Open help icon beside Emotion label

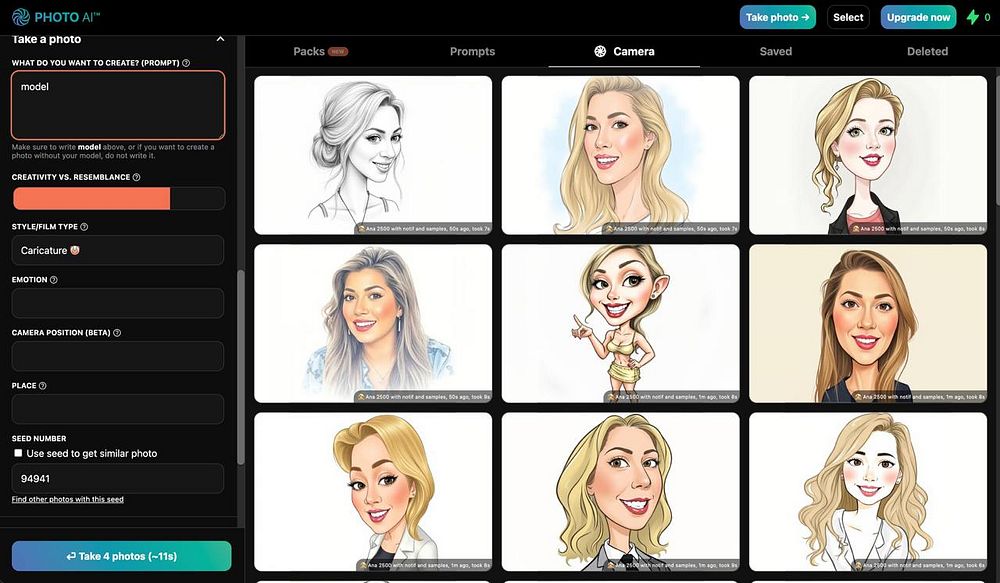pos(54,280)
